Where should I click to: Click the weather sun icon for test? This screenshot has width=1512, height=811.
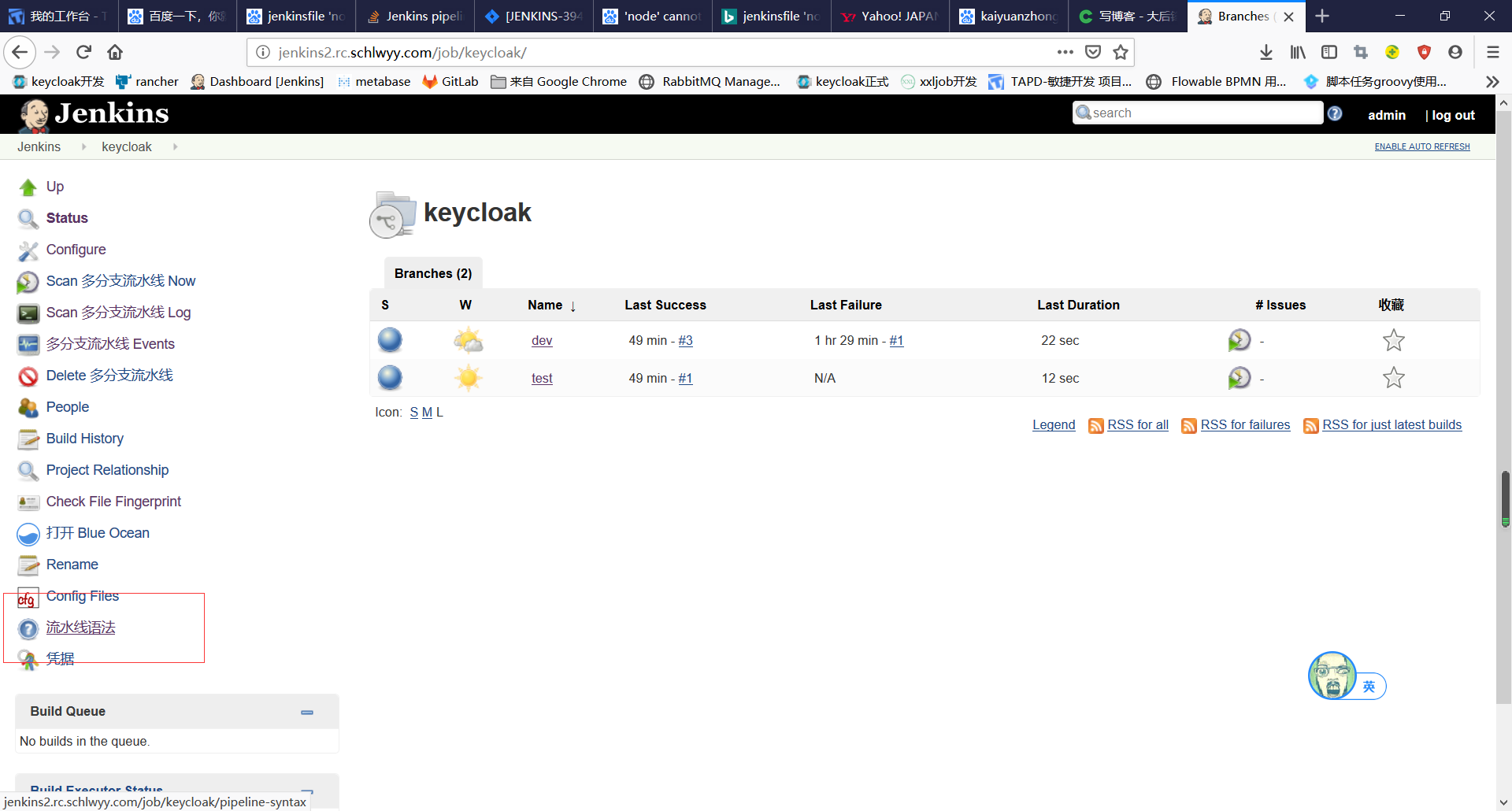click(x=469, y=378)
